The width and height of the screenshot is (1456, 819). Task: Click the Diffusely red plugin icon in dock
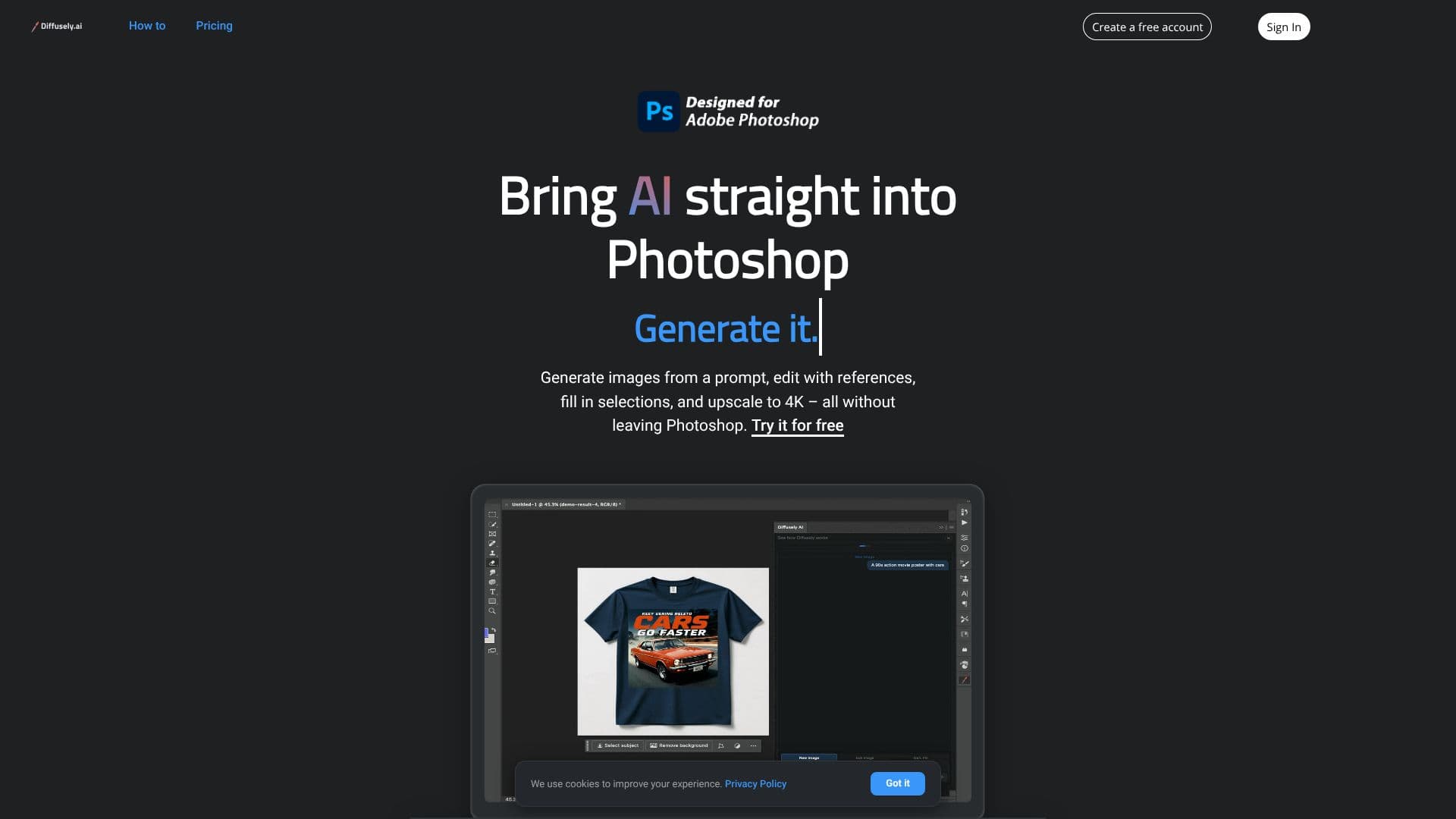click(964, 679)
